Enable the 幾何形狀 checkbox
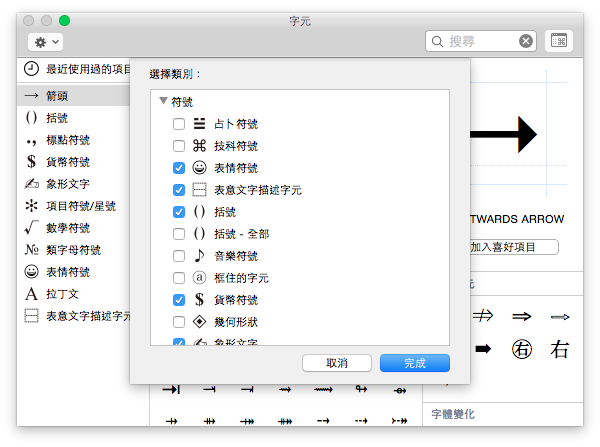The image size is (600, 447). pyautogui.click(x=179, y=322)
